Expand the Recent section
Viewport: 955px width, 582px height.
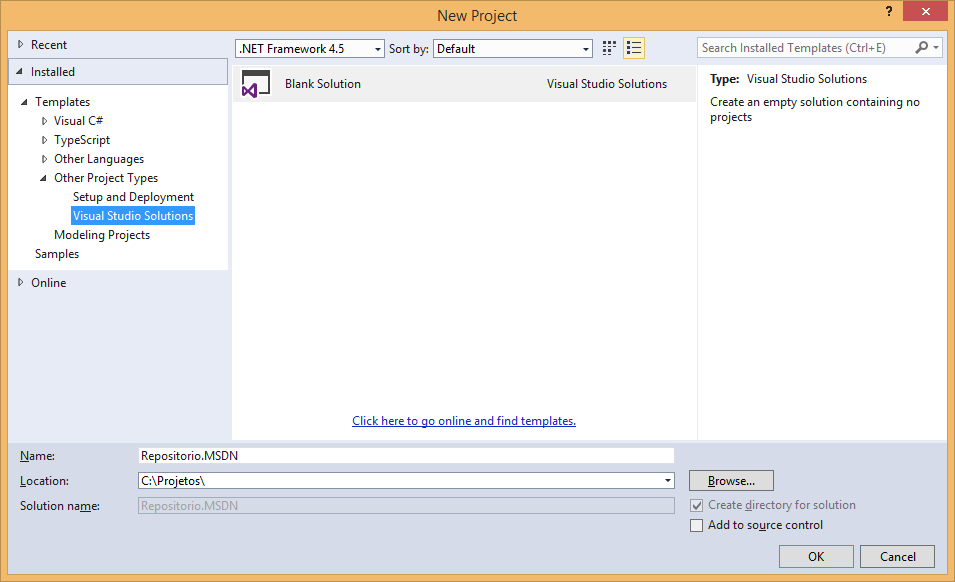tap(21, 44)
